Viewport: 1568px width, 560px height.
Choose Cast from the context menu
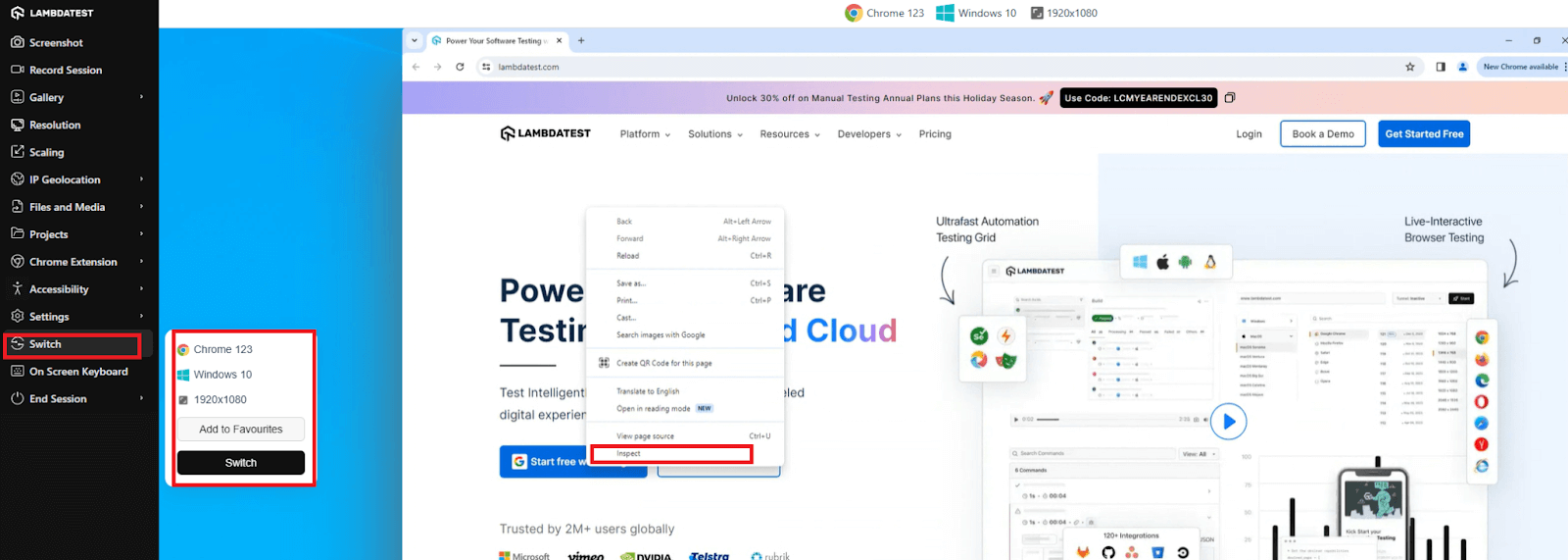(685, 318)
